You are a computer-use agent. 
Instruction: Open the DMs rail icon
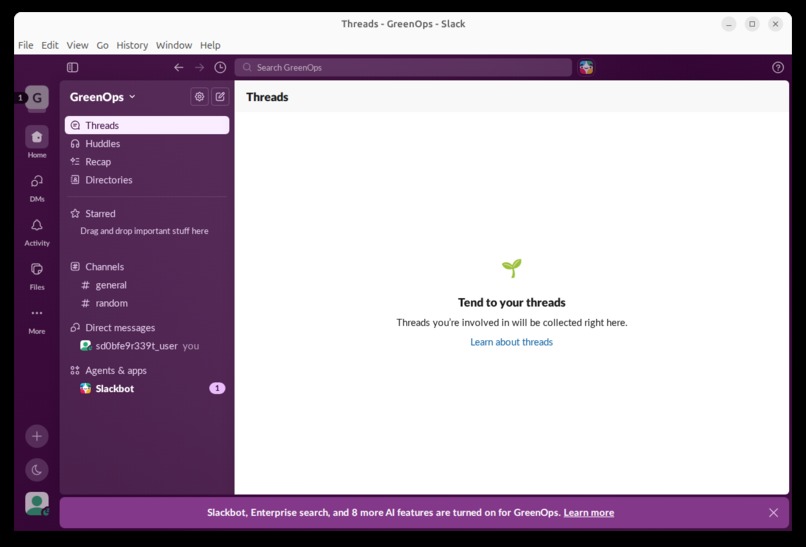click(x=37, y=181)
